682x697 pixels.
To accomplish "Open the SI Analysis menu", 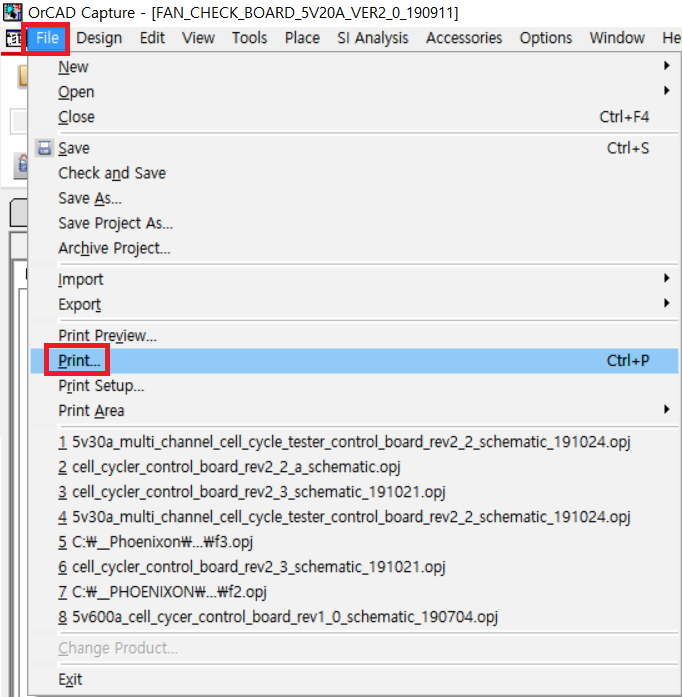I will (373, 38).
